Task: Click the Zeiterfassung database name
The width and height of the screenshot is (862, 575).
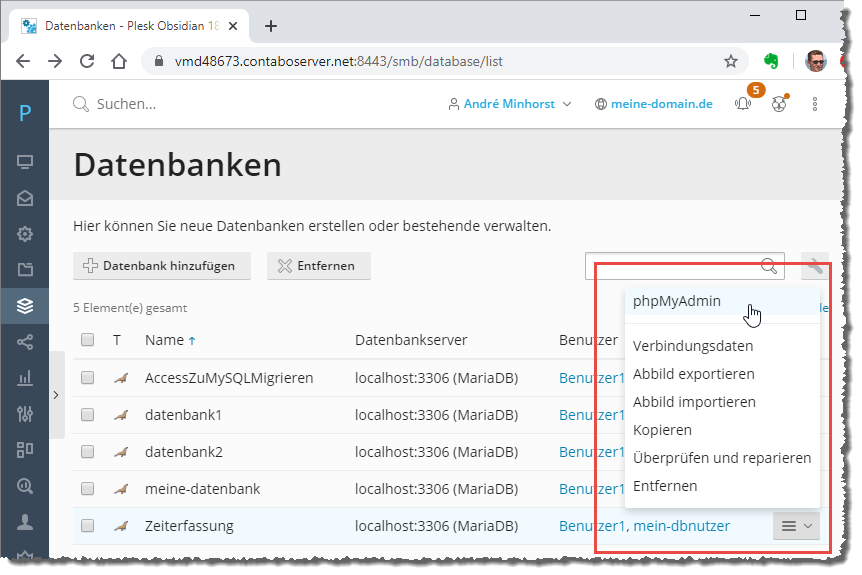Action: pyautogui.click(x=189, y=526)
